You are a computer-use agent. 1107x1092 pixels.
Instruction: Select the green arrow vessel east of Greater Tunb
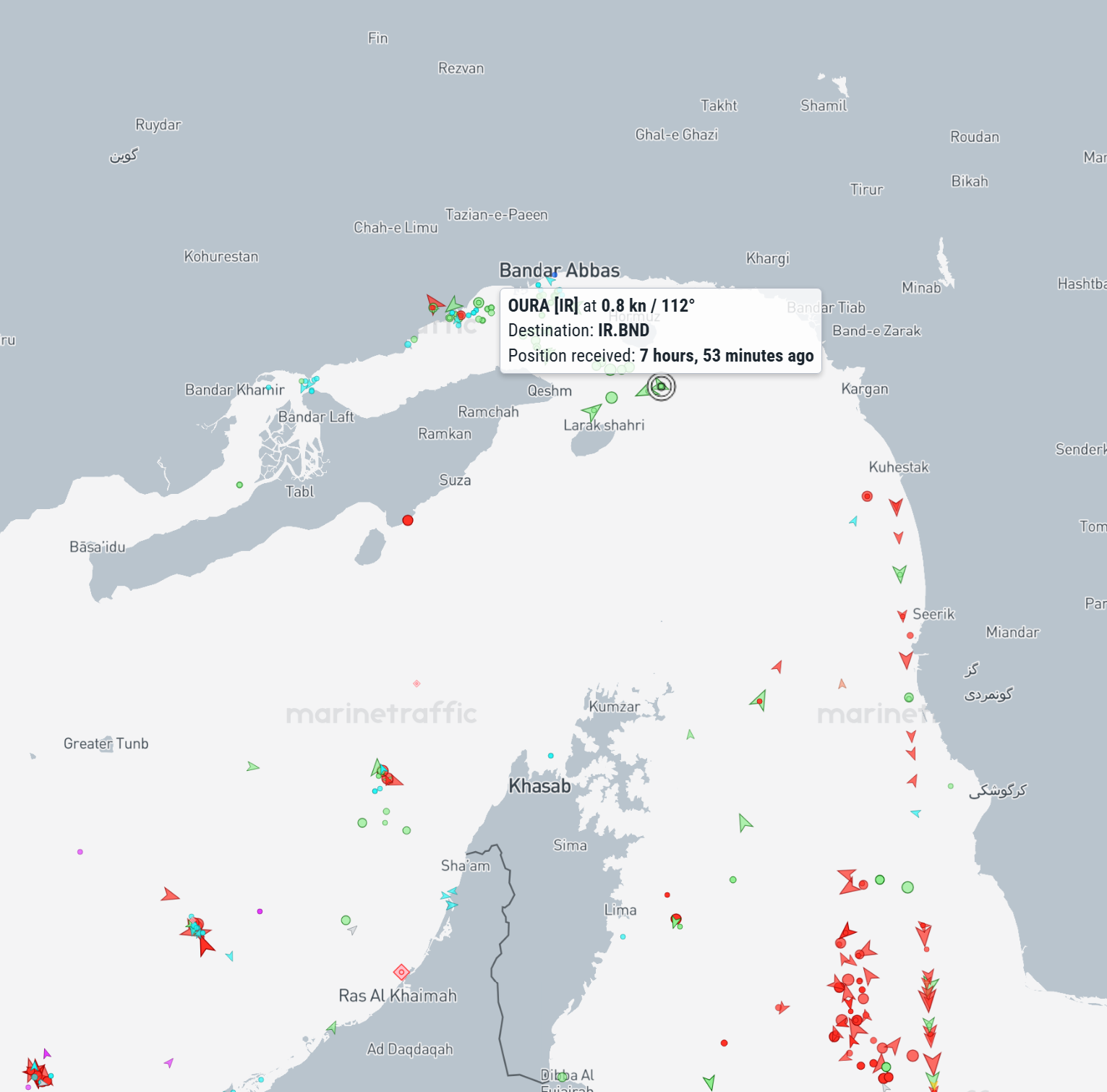(x=252, y=767)
